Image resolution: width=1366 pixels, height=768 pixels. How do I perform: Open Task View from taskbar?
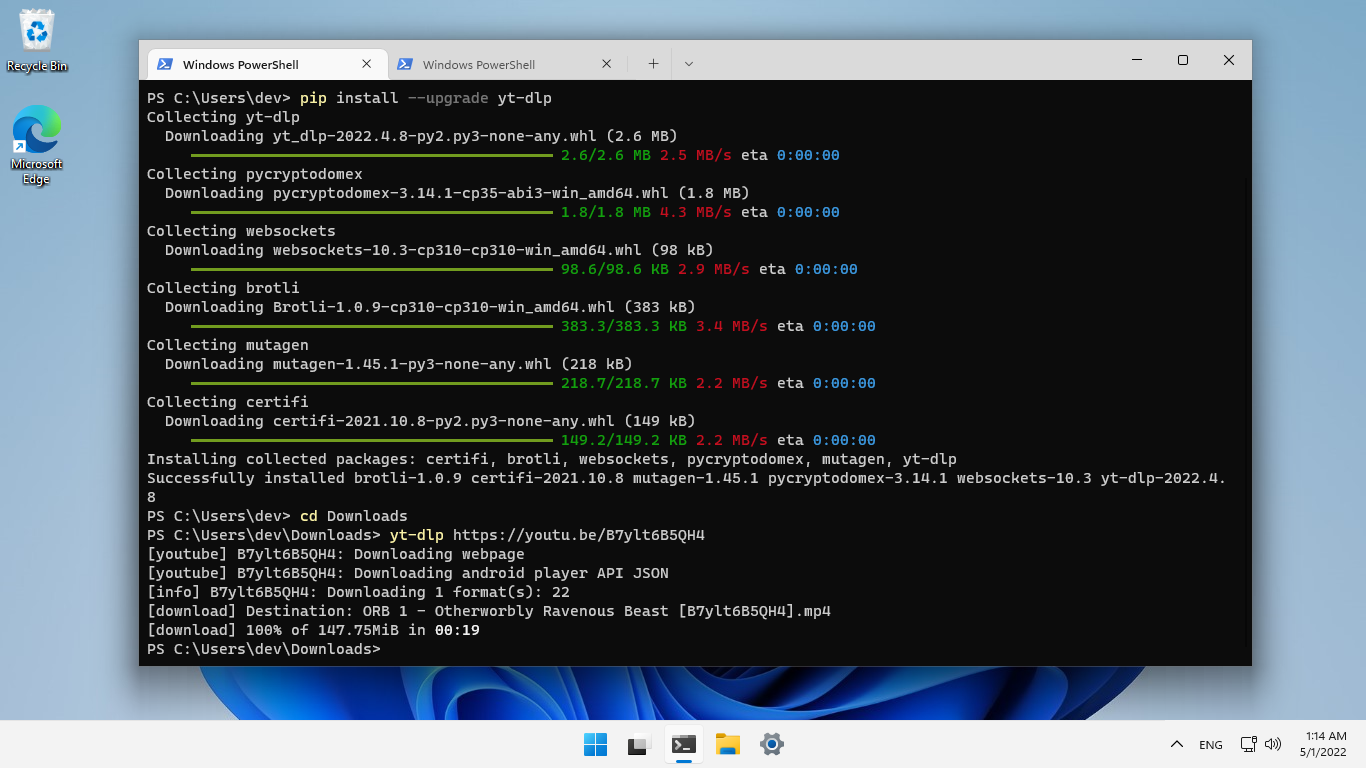[x=639, y=744]
